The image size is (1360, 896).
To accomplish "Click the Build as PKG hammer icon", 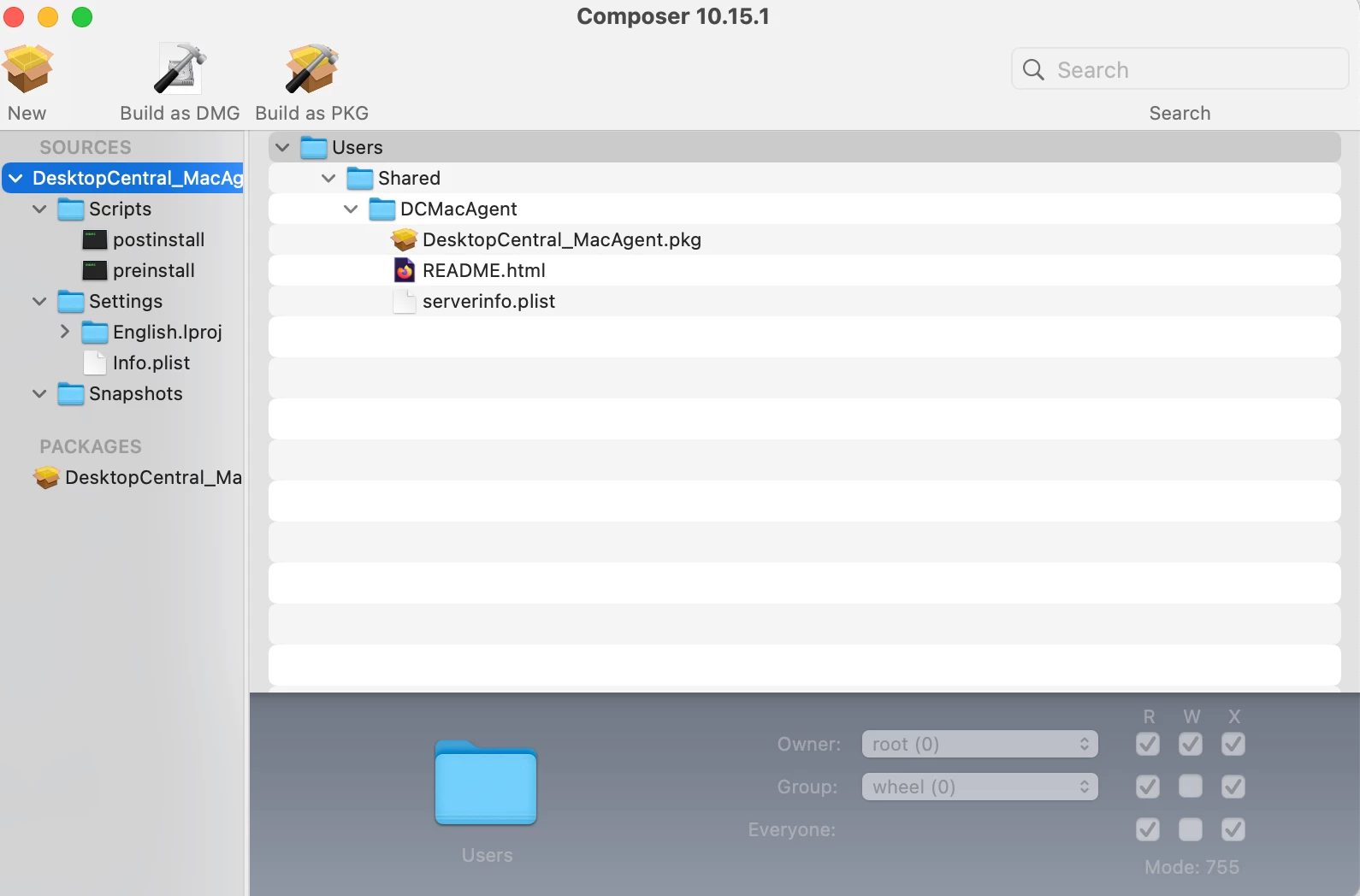I will [x=312, y=68].
